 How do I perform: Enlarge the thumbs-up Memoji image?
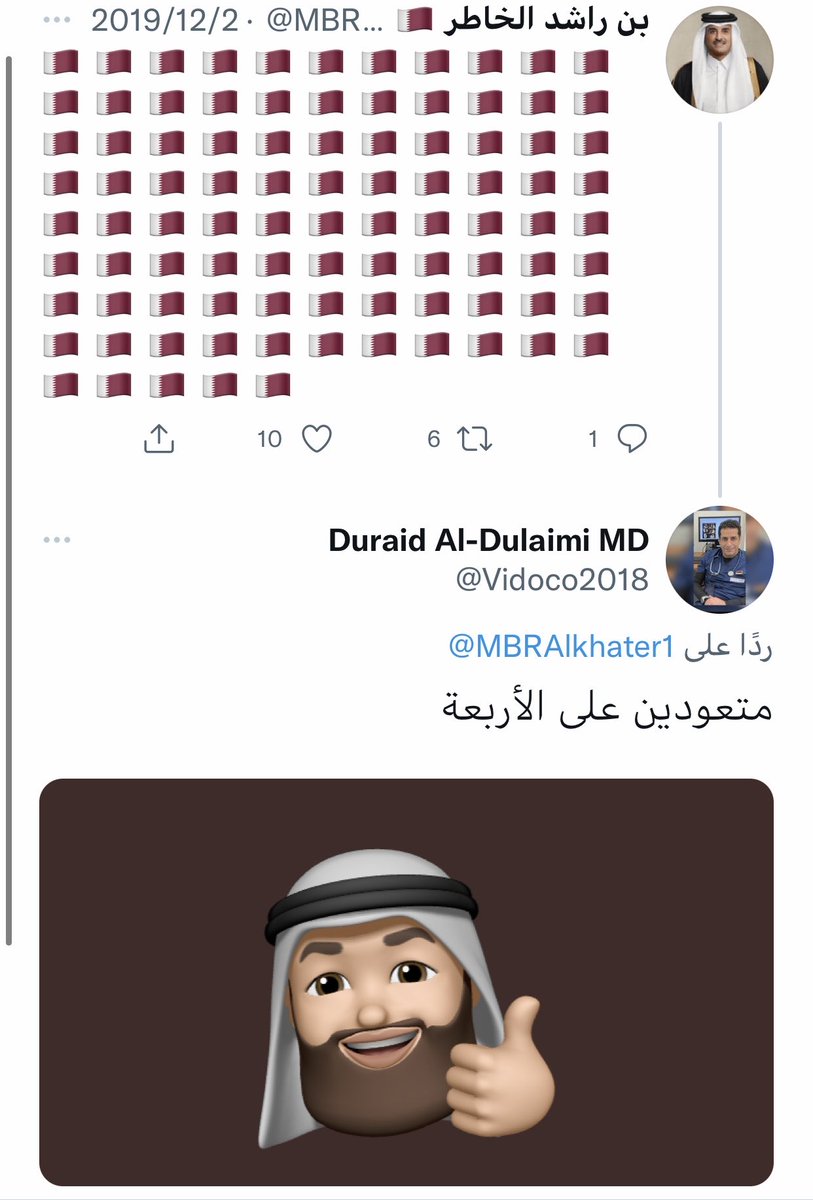tap(406, 982)
